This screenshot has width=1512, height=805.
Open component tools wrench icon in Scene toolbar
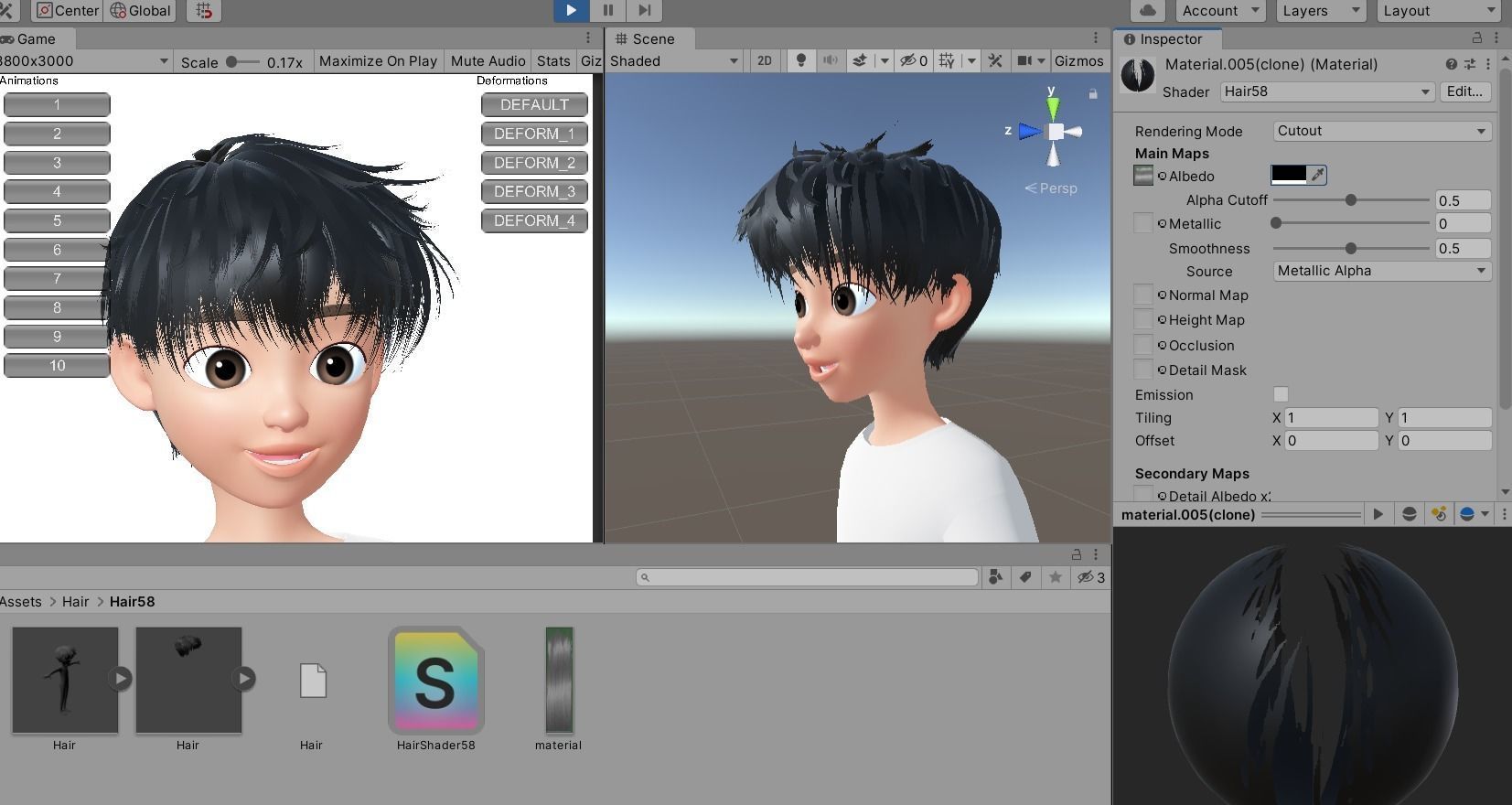(x=995, y=60)
